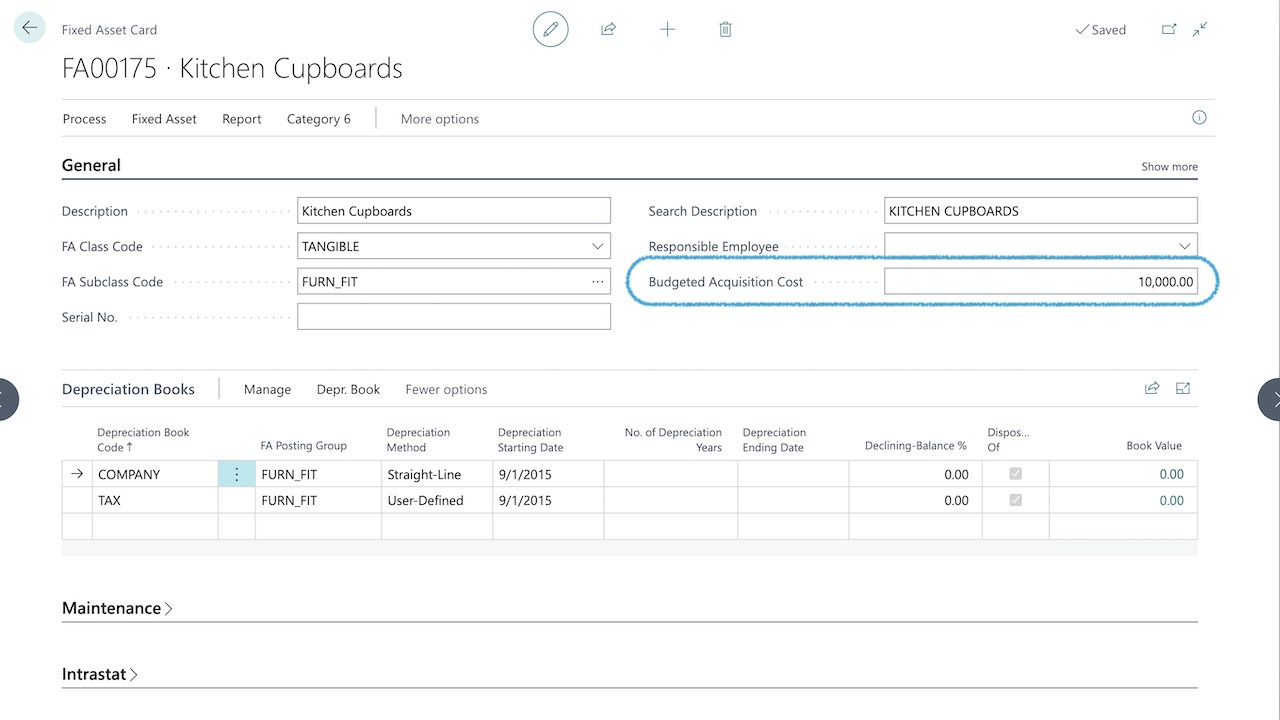Click the Show more link
This screenshot has height=720, width=1280.
tap(1169, 167)
